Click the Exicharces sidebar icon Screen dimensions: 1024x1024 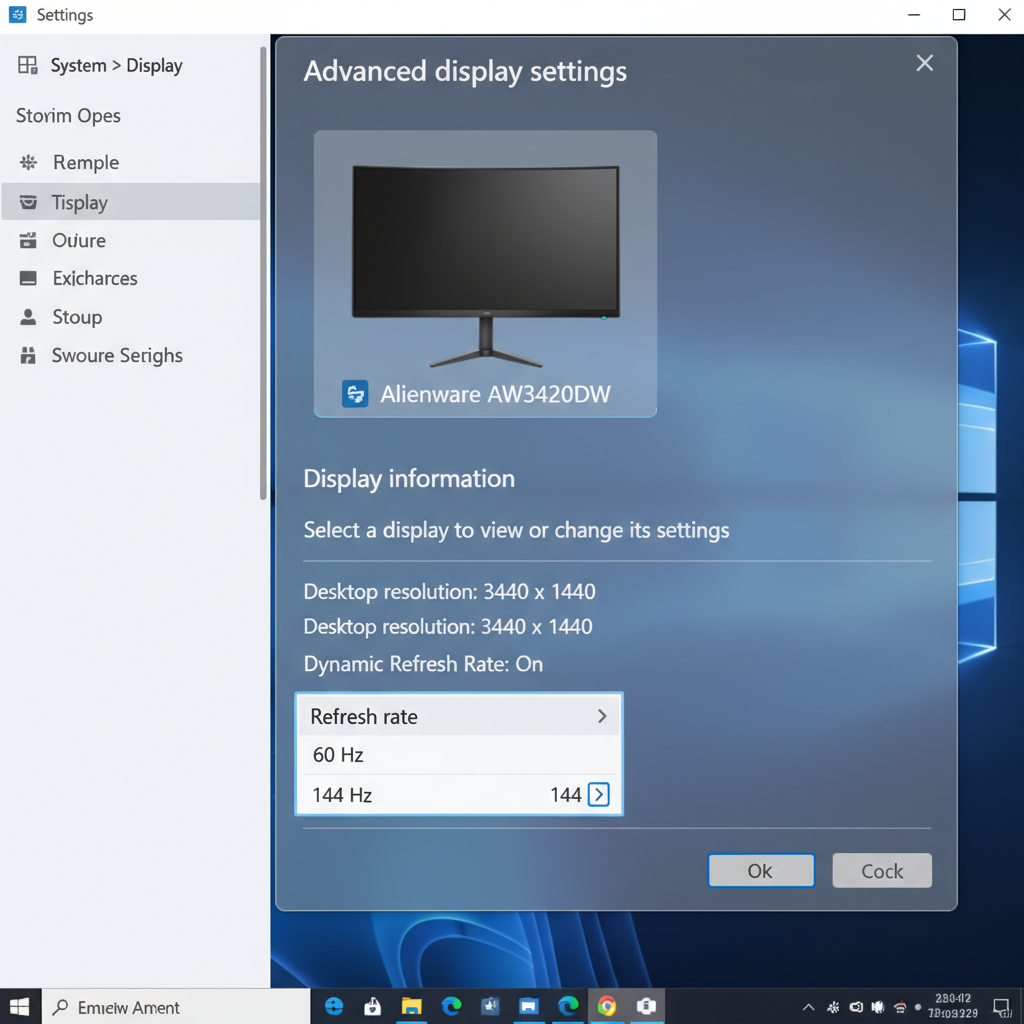(28, 278)
